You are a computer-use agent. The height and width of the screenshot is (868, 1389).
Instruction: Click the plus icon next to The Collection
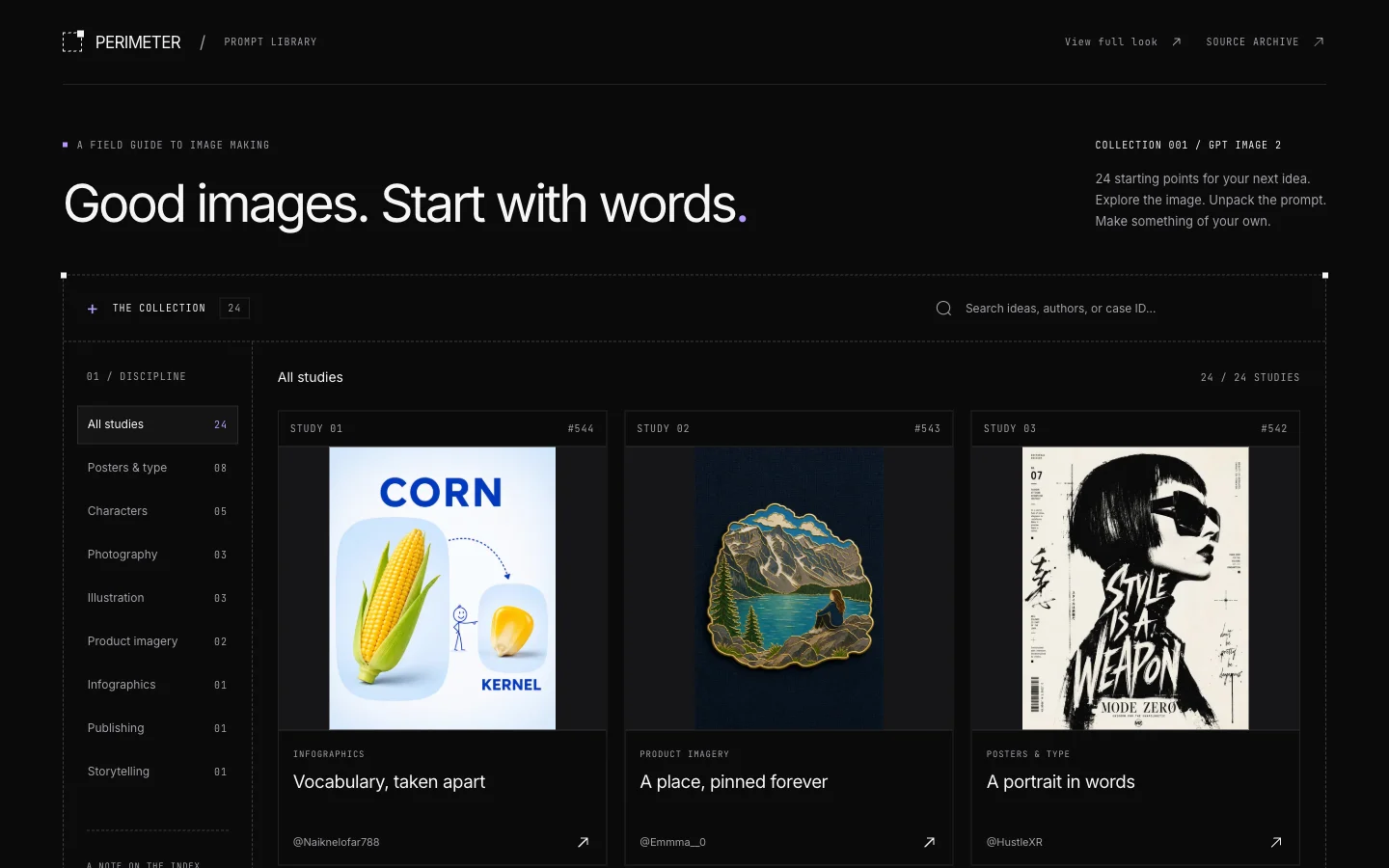(x=93, y=309)
